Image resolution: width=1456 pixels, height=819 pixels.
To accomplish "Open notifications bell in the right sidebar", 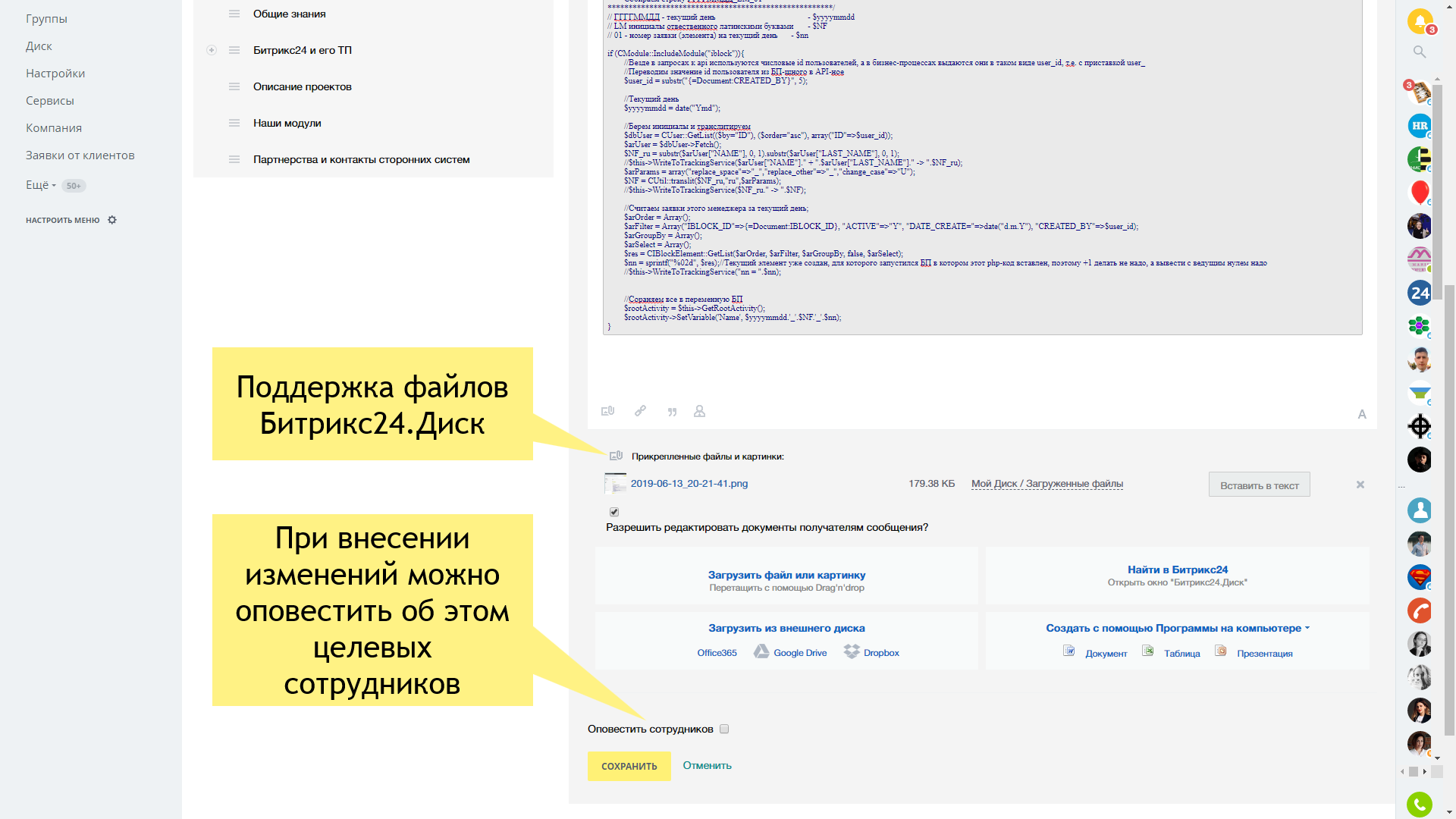I will (x=1419, y=20).
